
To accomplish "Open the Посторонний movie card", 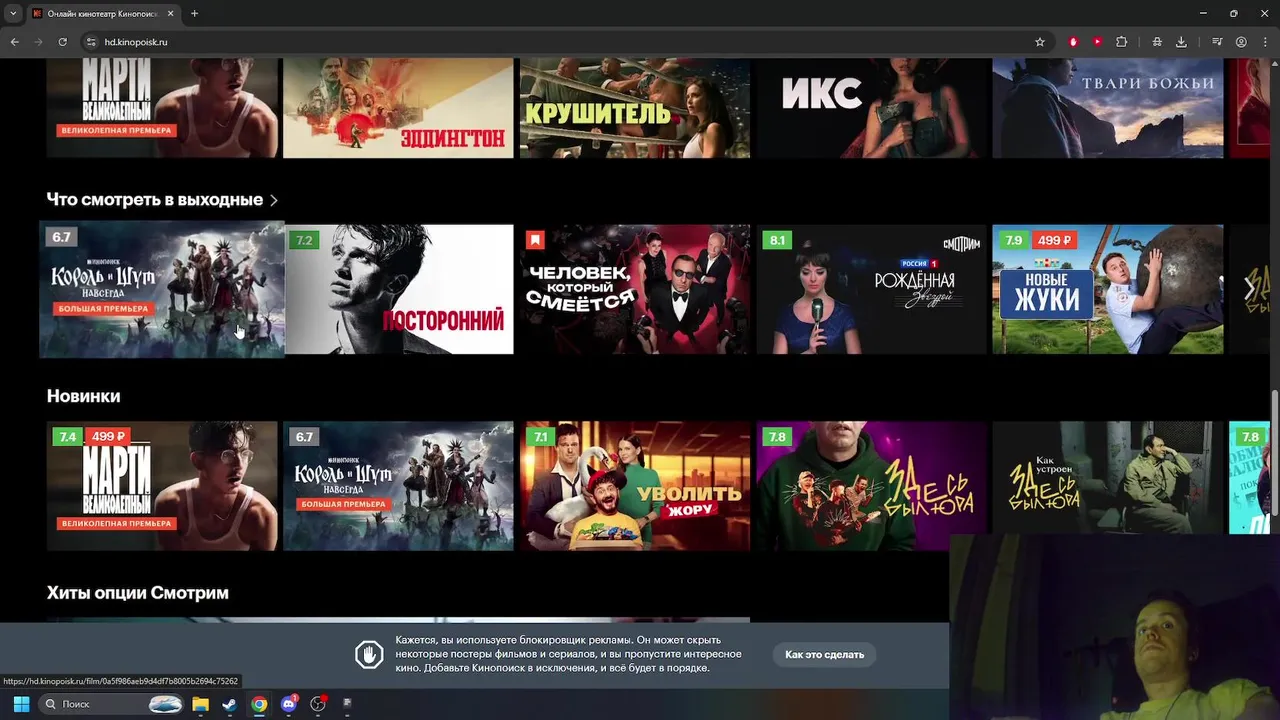I will click(x=398, y=289).
